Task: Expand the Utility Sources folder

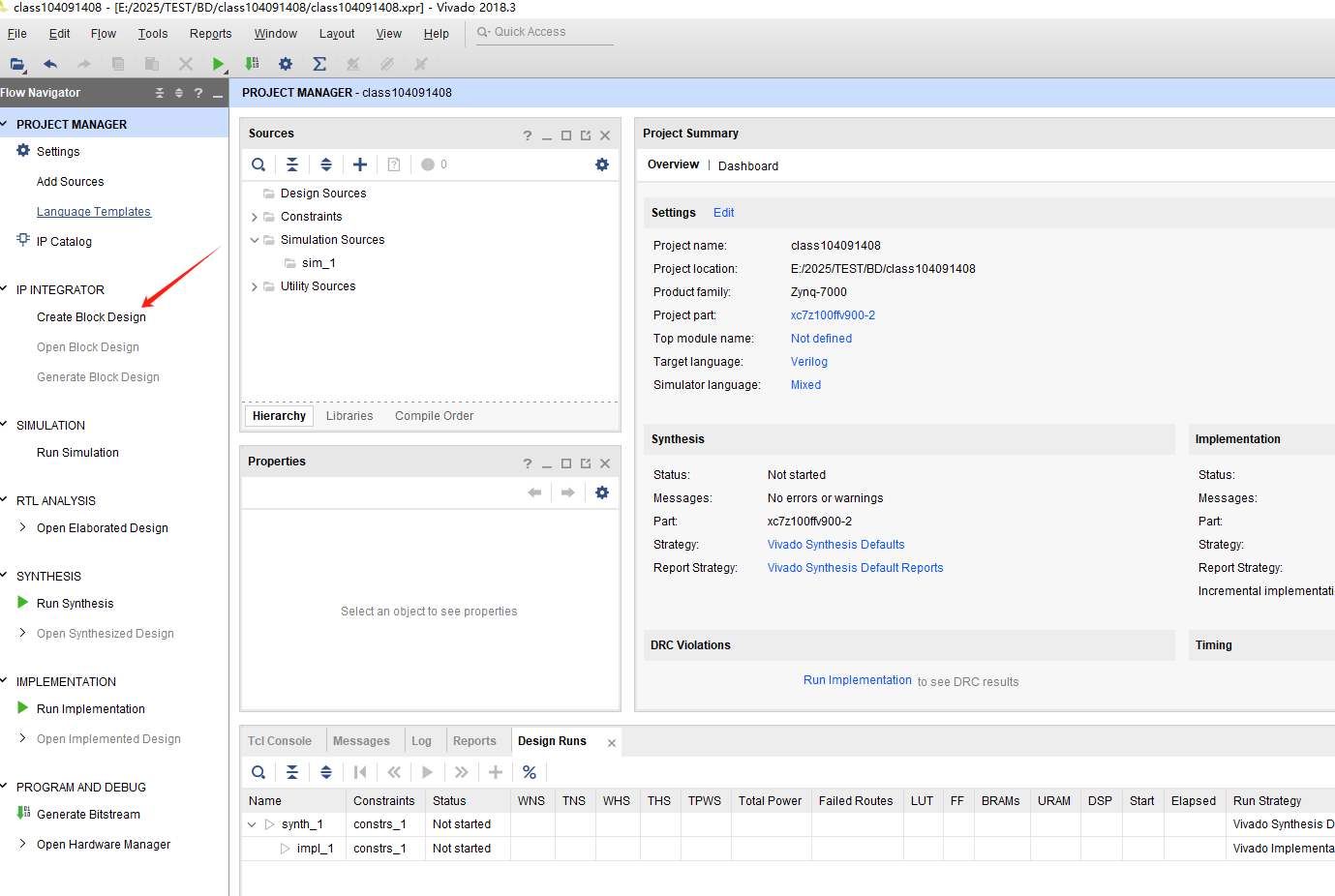Action: (255, 286)
